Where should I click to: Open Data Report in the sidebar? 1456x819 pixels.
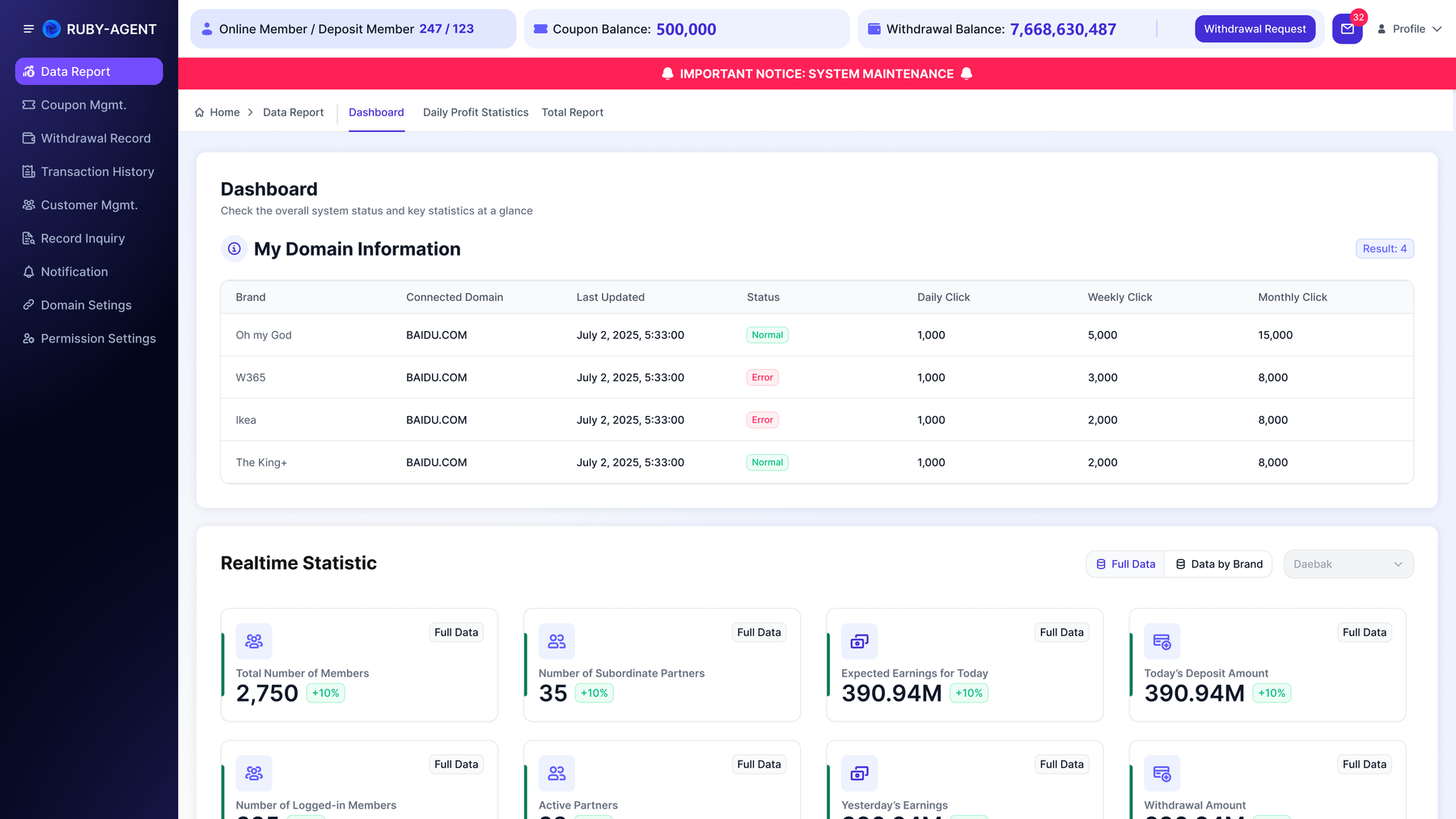click(x=89, y=71)
